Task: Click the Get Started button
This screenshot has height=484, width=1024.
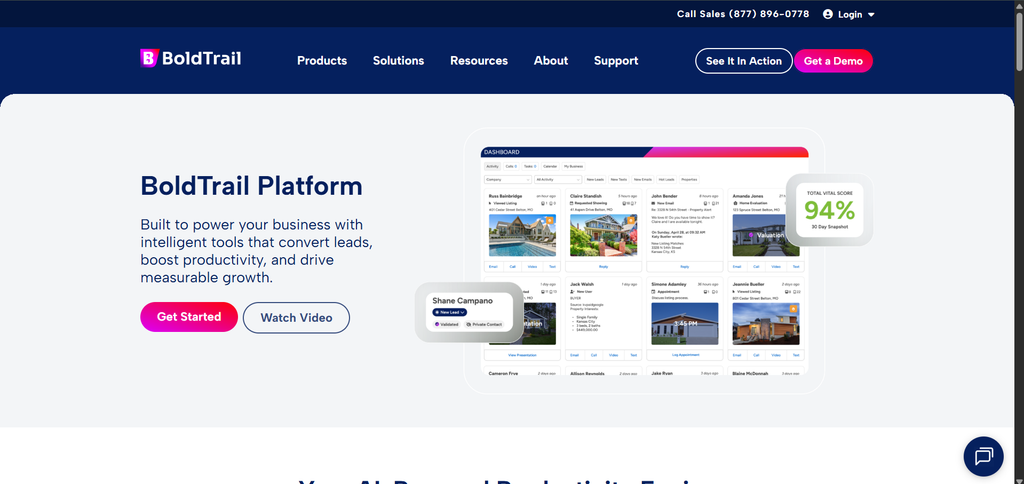Action: pyautogui.click(x=189, y=317)
